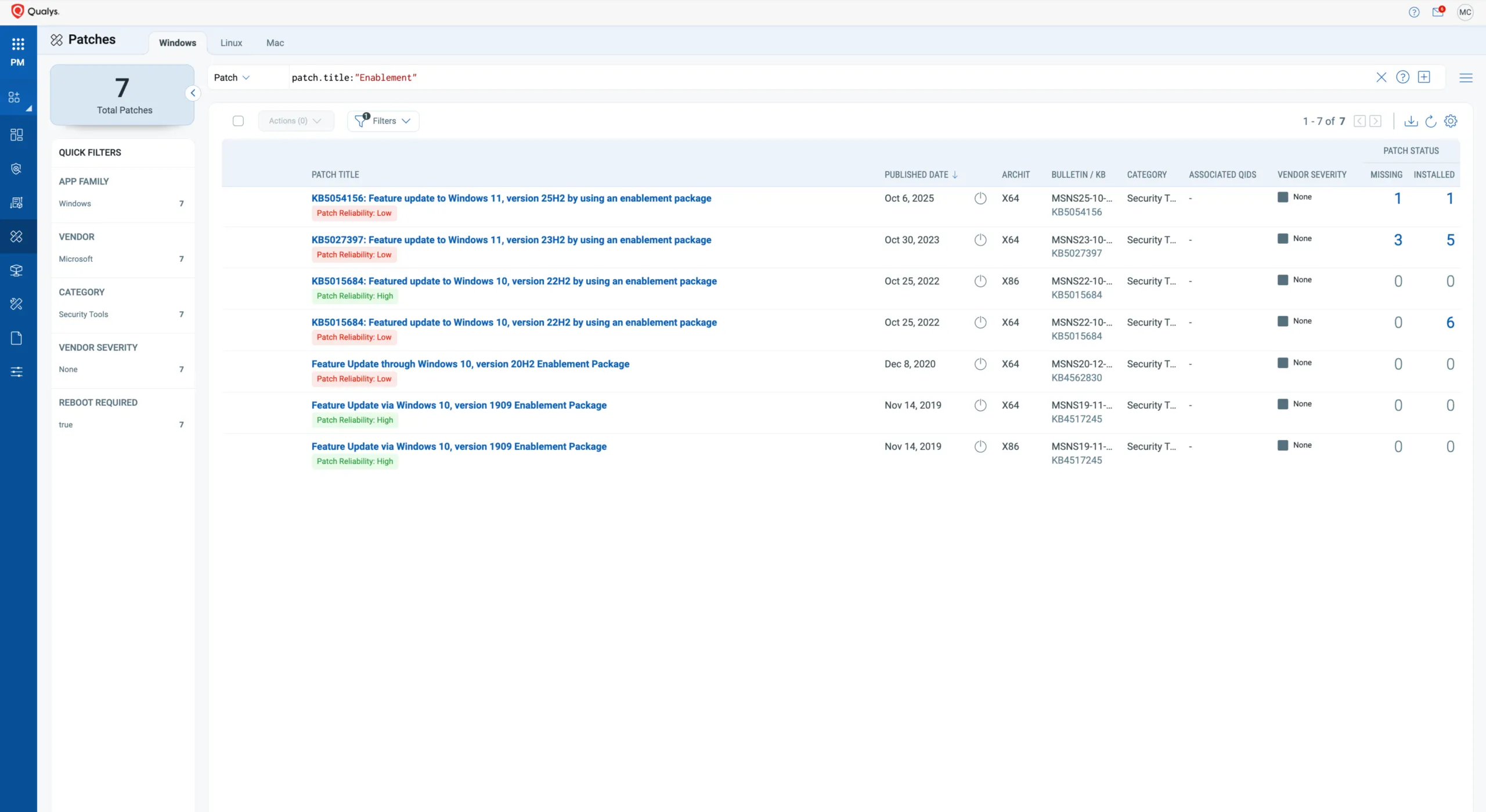The width and height of the screenshot is (1486, 812).
Task: Switch to the Linux tab
Action: click(231, 43)
